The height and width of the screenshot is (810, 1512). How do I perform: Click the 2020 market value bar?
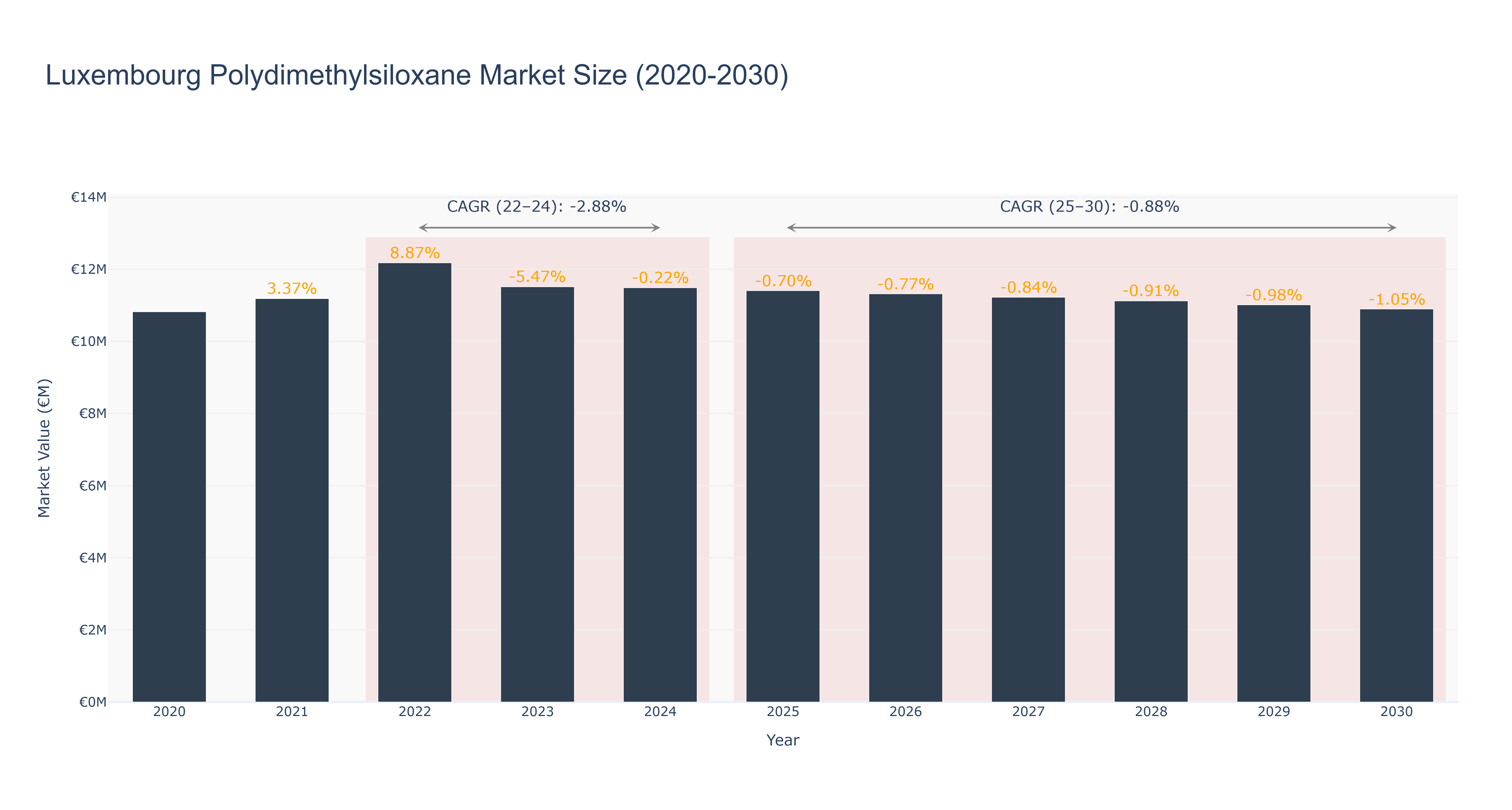(169, 507)
